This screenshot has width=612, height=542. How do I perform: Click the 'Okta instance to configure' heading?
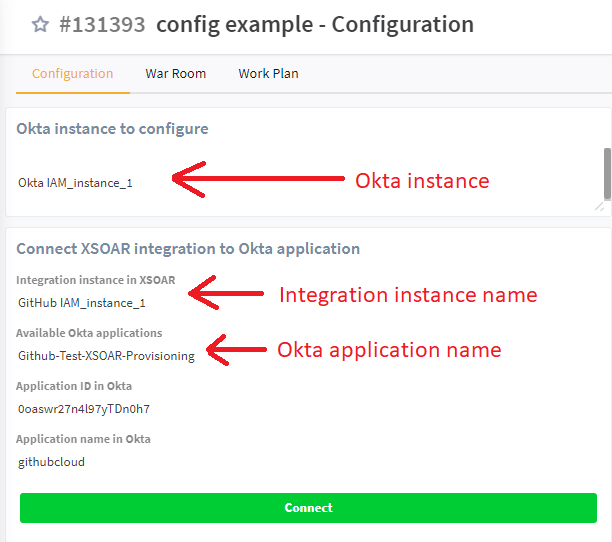(x=112, y=129)
